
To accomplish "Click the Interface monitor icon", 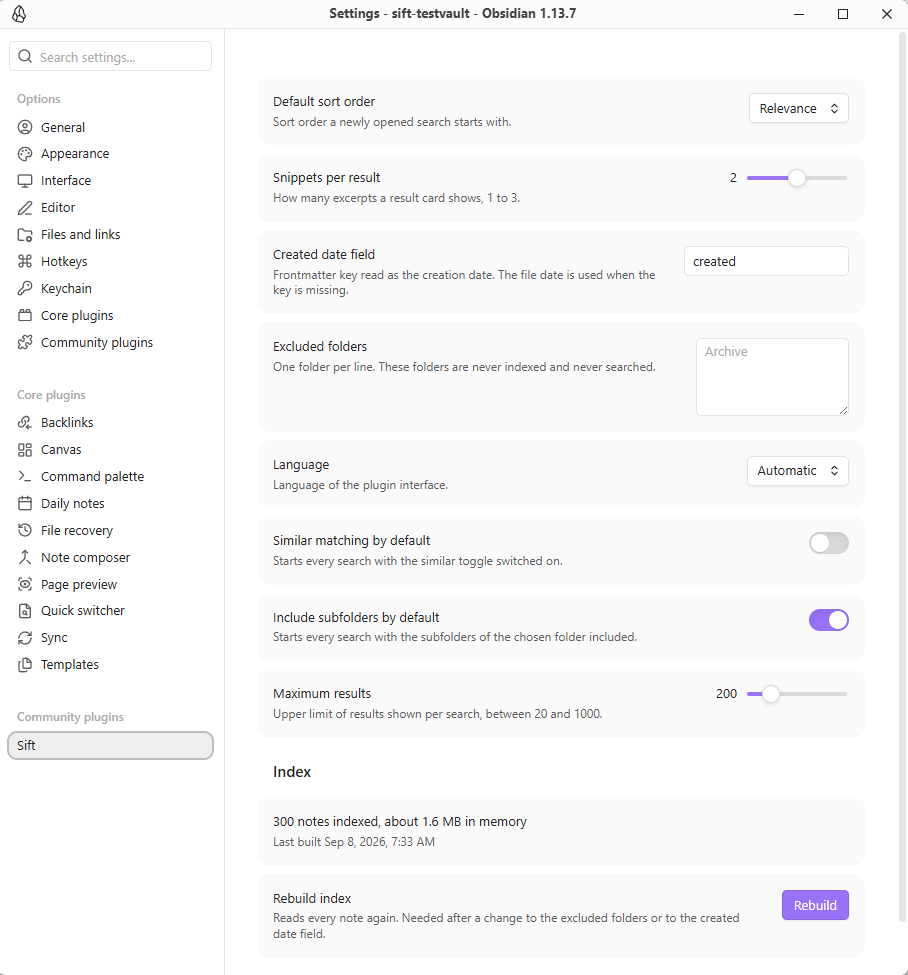I will point(25,181).
